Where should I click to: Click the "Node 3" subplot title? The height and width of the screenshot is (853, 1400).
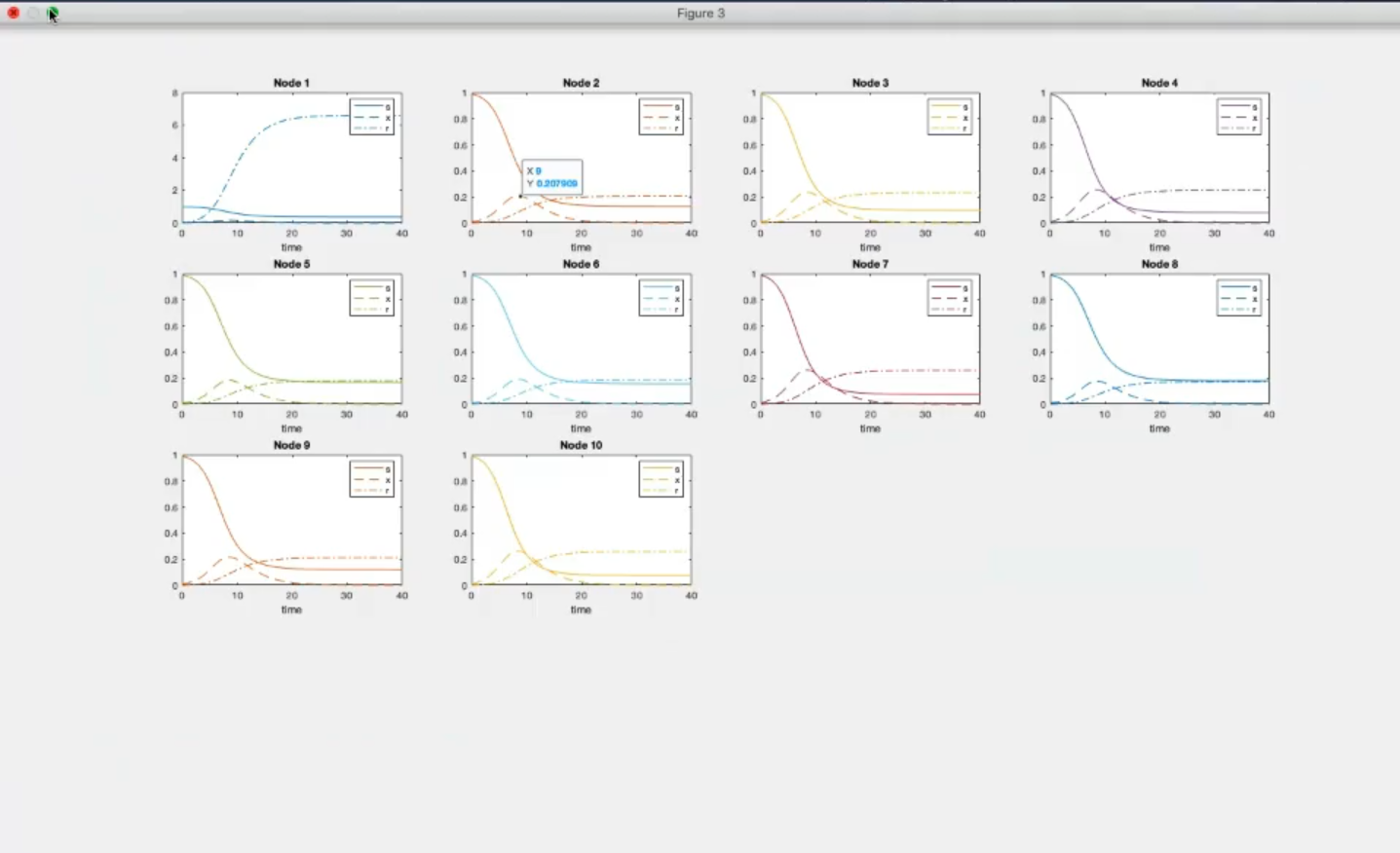(x=870, y=83)
